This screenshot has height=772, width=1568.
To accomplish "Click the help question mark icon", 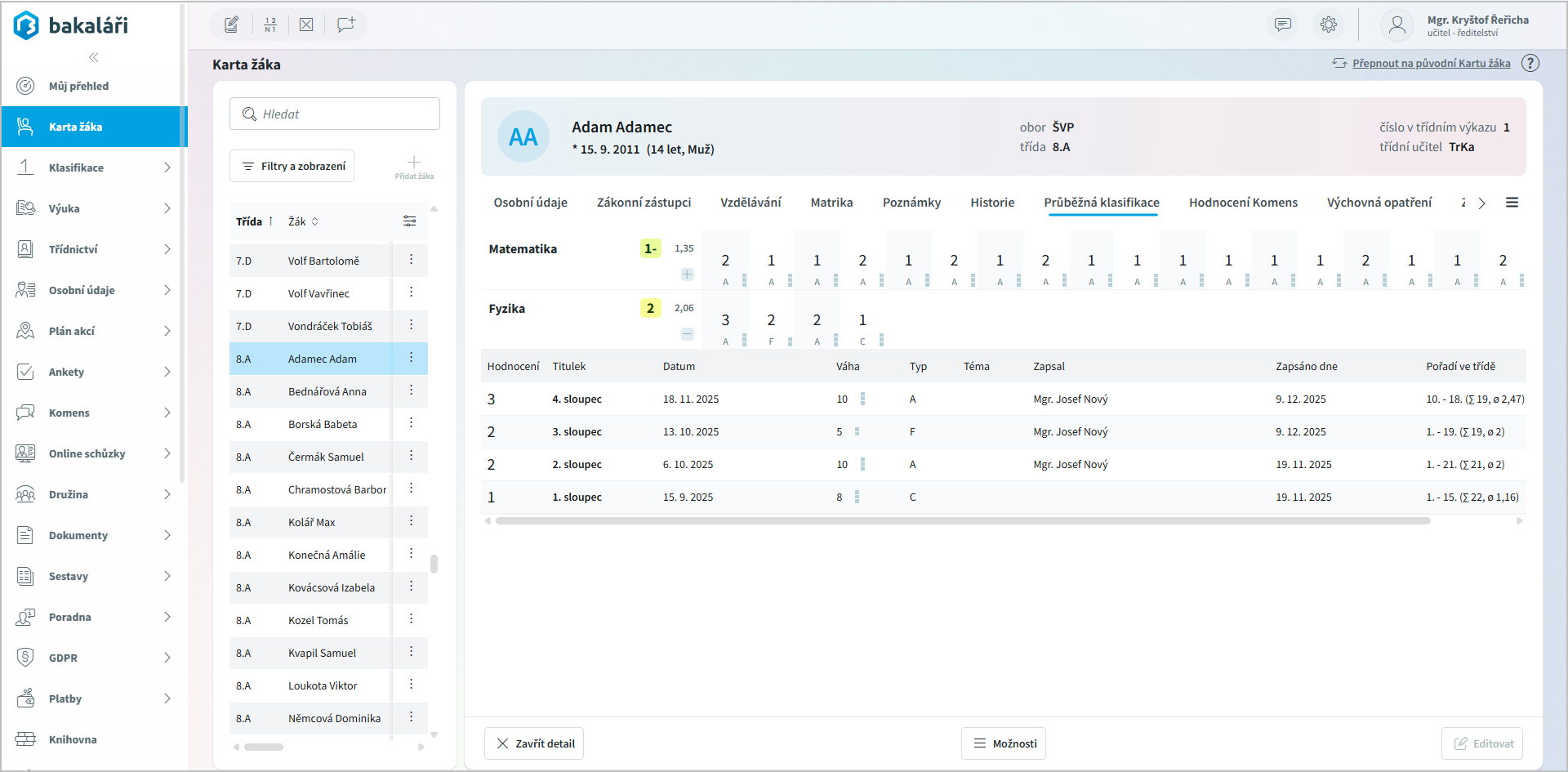I will 1530,64.
